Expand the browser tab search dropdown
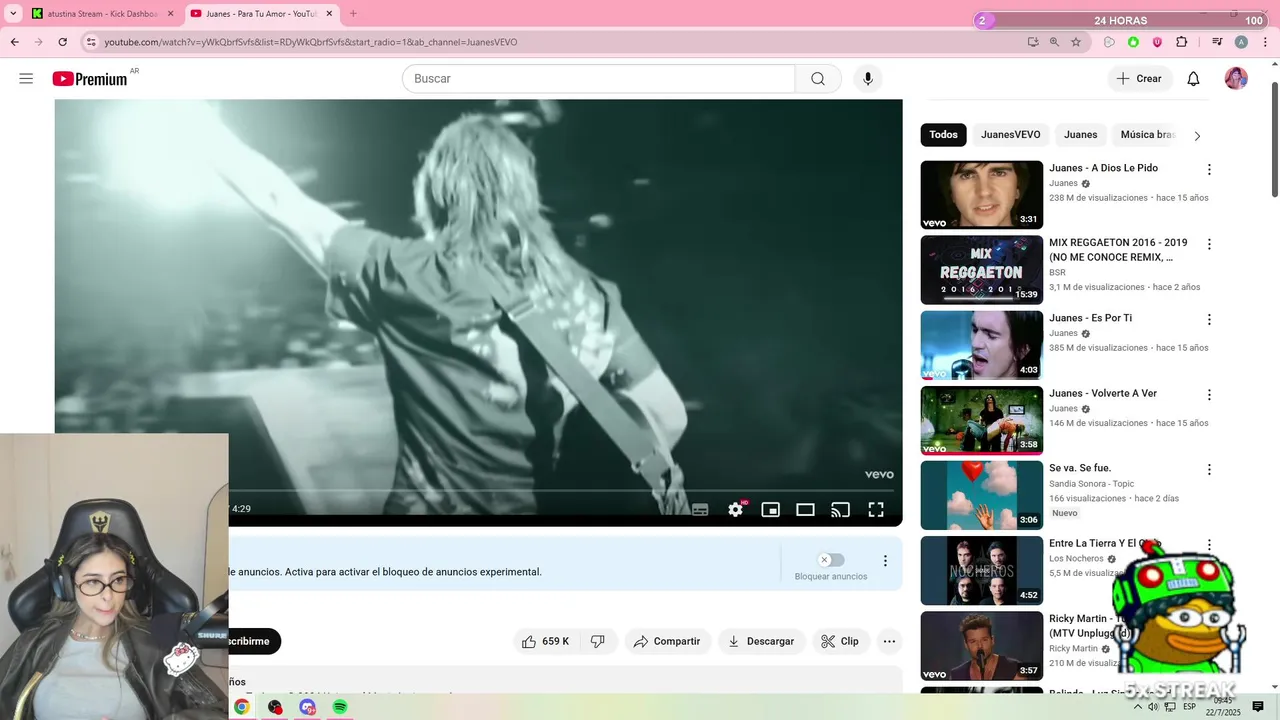 13,14
